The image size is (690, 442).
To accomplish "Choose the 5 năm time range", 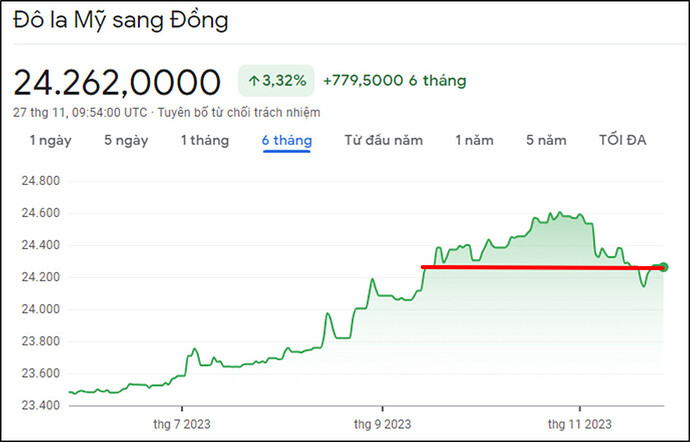I will (x=546, y=140).
